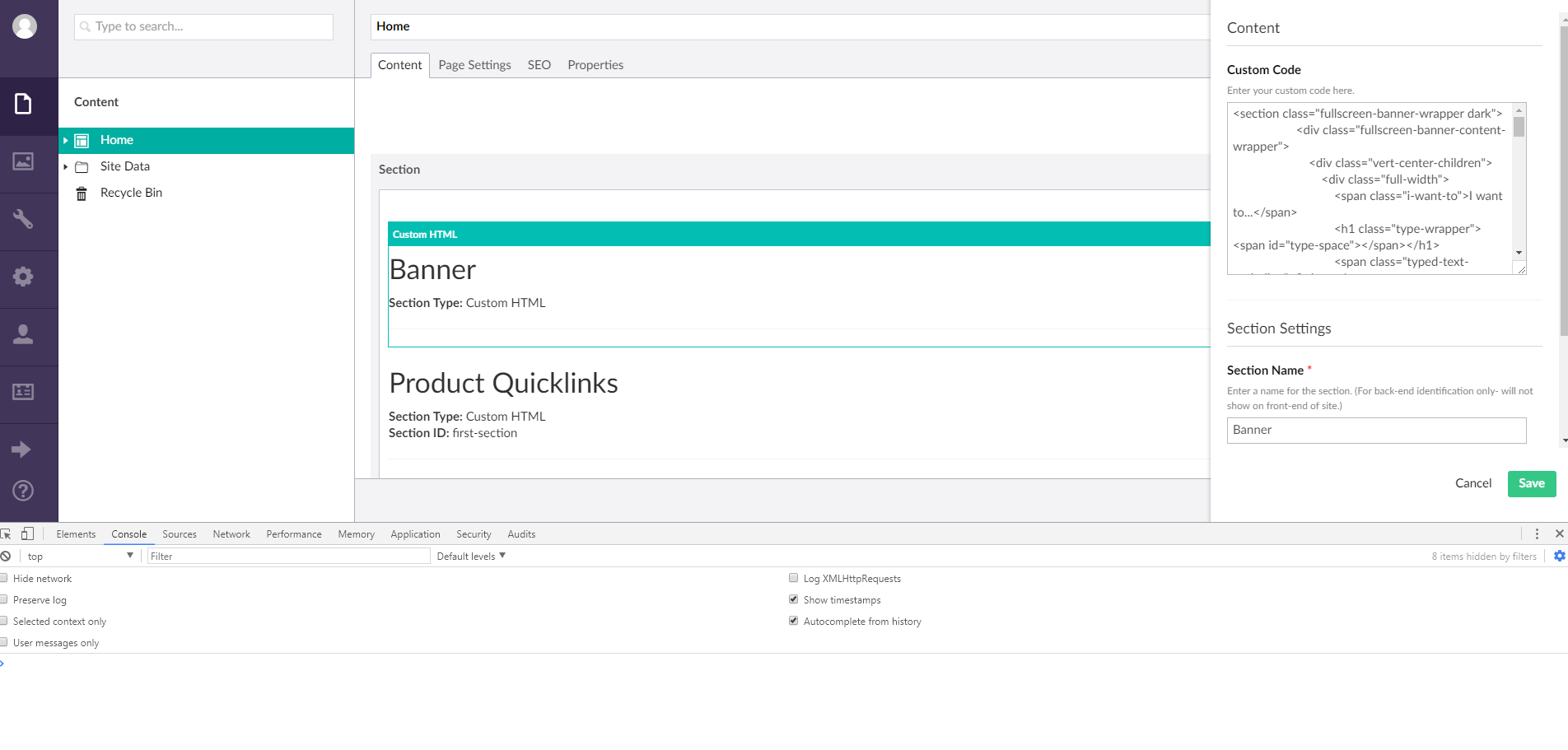
Task: Open the DevTools Application tab
Action: point(416,534)
